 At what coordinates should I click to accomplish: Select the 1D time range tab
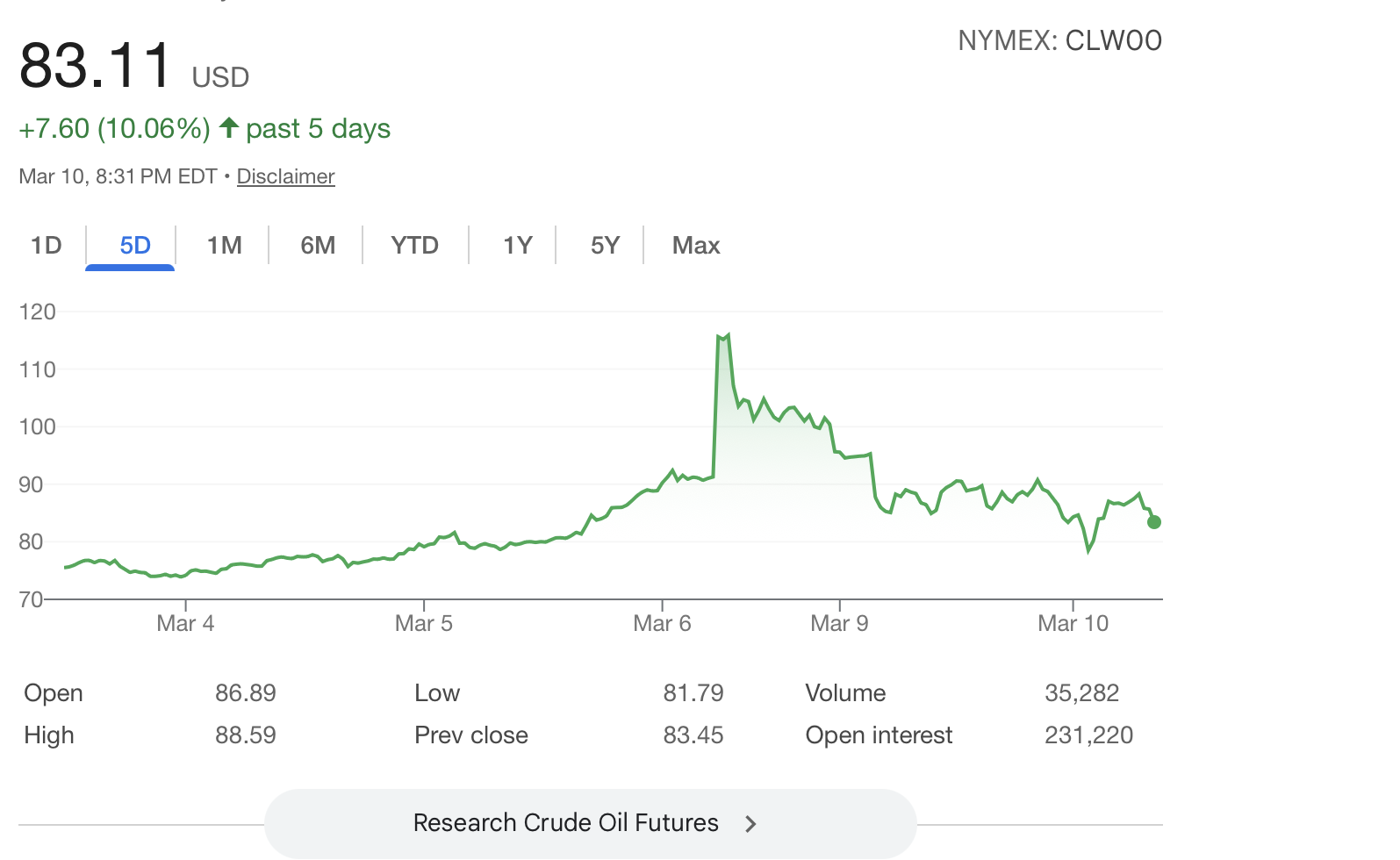tap(47, 245)
